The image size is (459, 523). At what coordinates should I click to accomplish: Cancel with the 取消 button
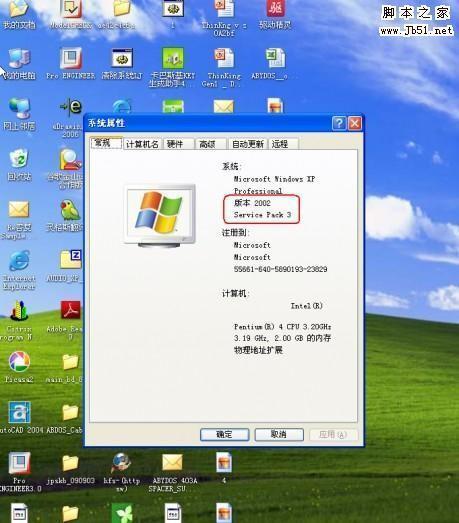point(279,435)
